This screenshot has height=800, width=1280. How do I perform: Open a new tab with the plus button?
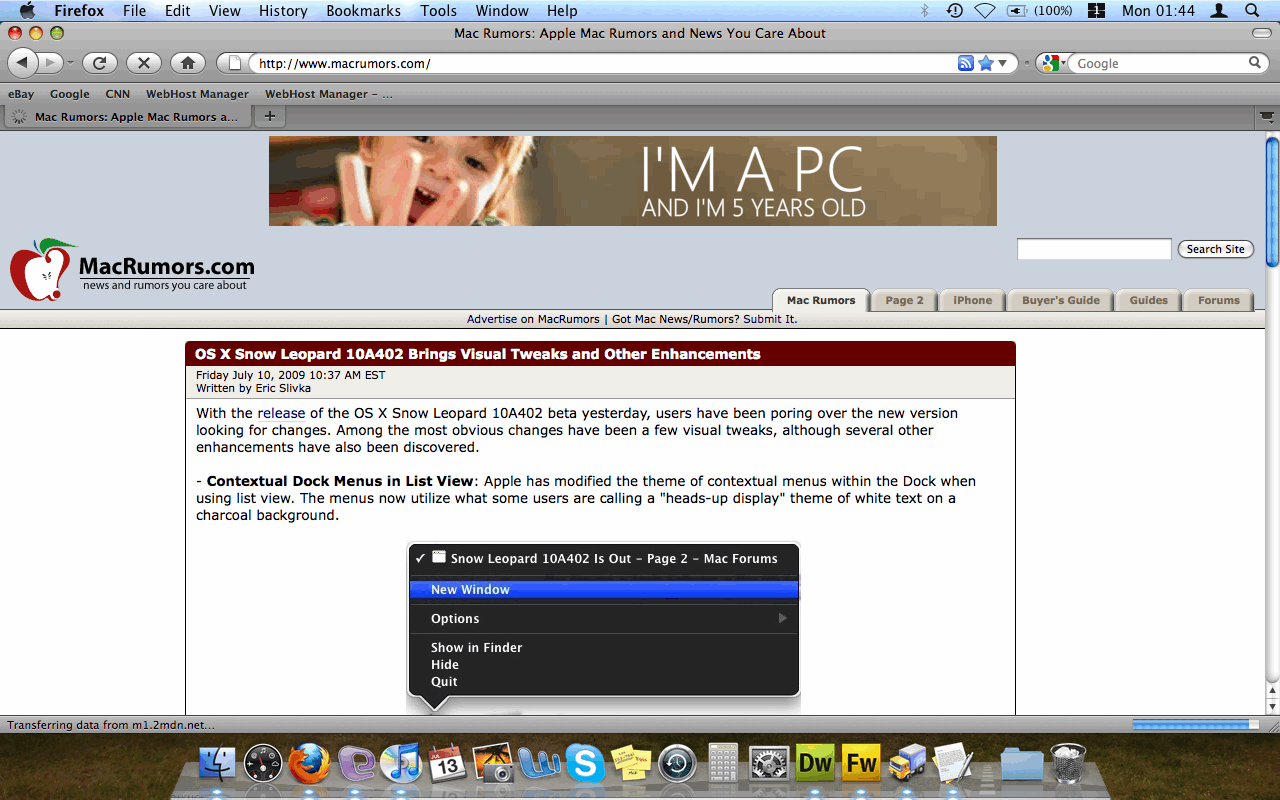[269, 116]
